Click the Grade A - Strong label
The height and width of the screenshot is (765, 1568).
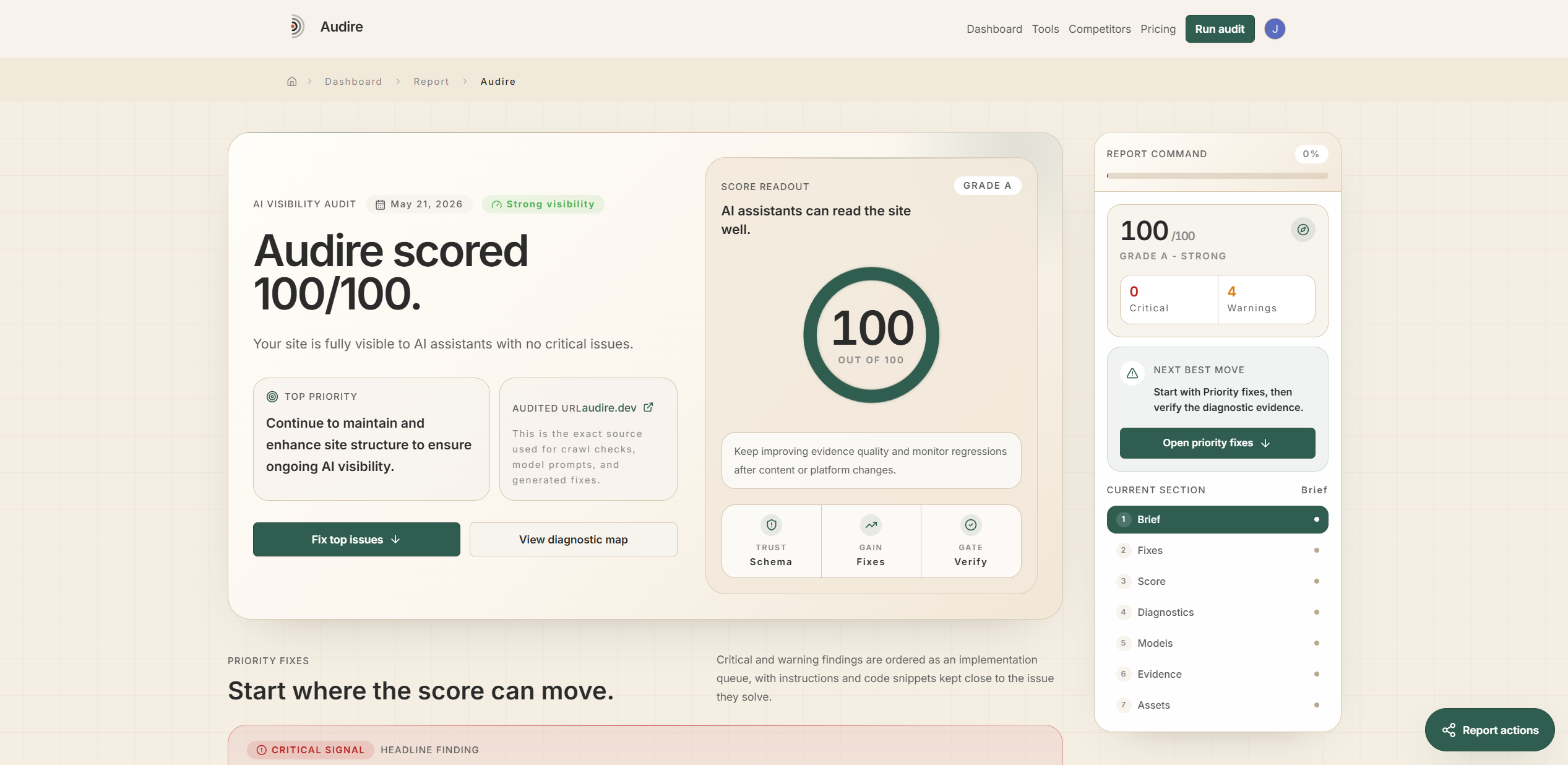pos(1173,256)
